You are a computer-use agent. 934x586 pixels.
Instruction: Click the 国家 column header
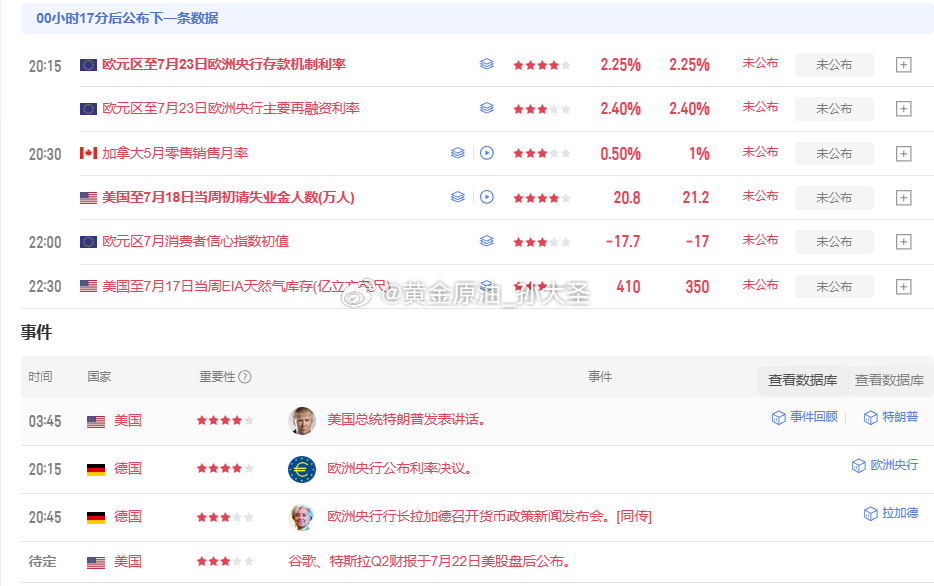[99, 377]
